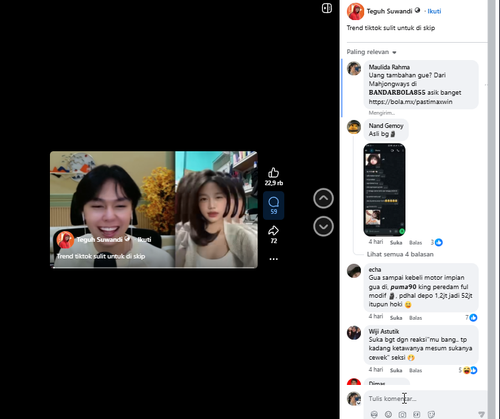Switch commenting identity via own avatar
500x419 pixels.
(x=354, y=398)
